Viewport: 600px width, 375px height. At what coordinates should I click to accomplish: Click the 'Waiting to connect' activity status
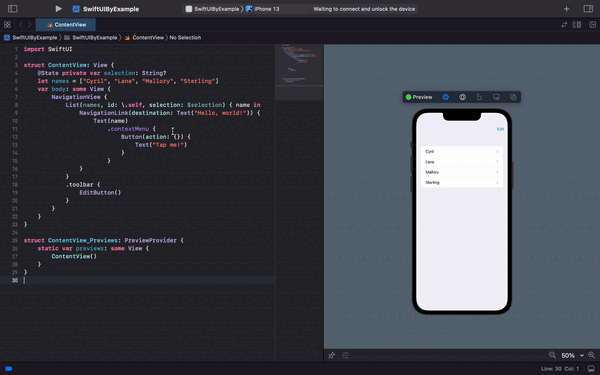click(x=364, y=9)
